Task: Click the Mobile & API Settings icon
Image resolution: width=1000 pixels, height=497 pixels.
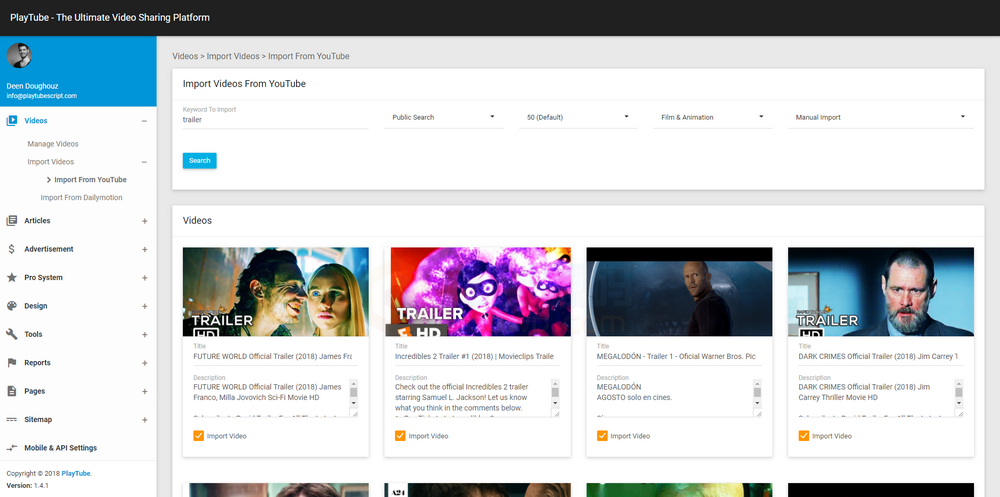Action: 11,448
